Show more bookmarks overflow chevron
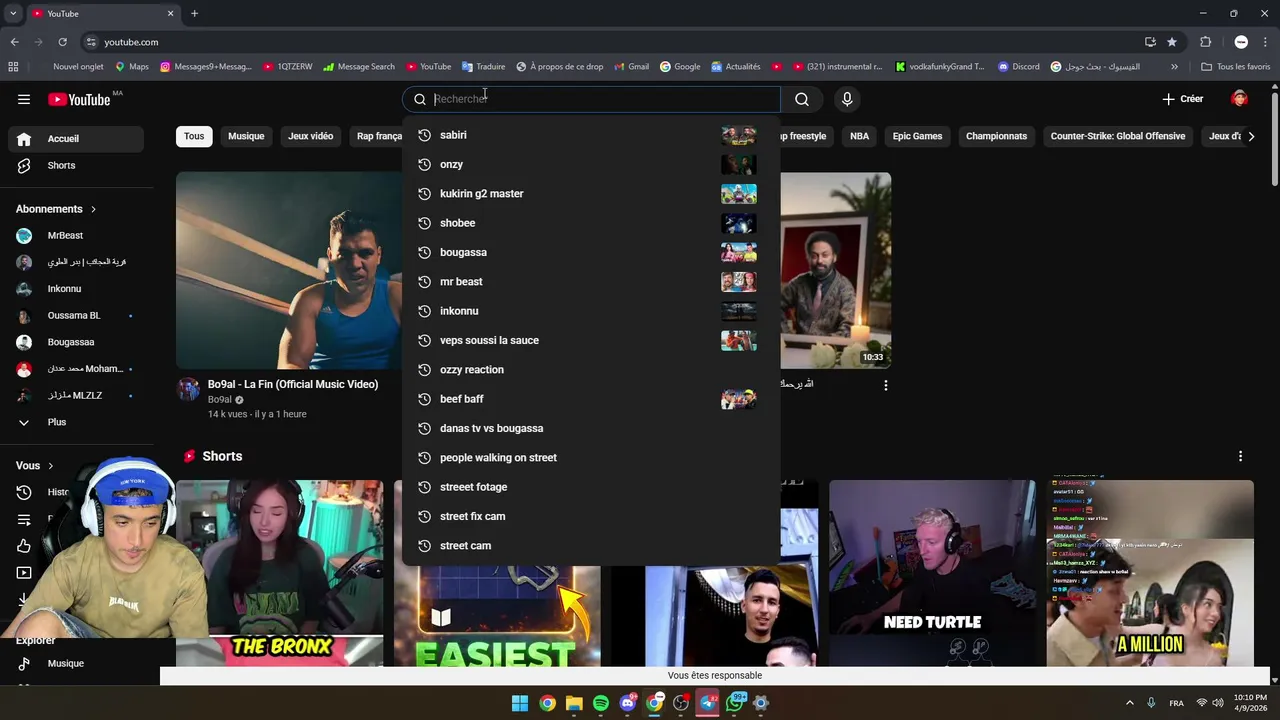Image resolution: width=1280 pixels, height=720 pixels. click(x=1174, y=67)
